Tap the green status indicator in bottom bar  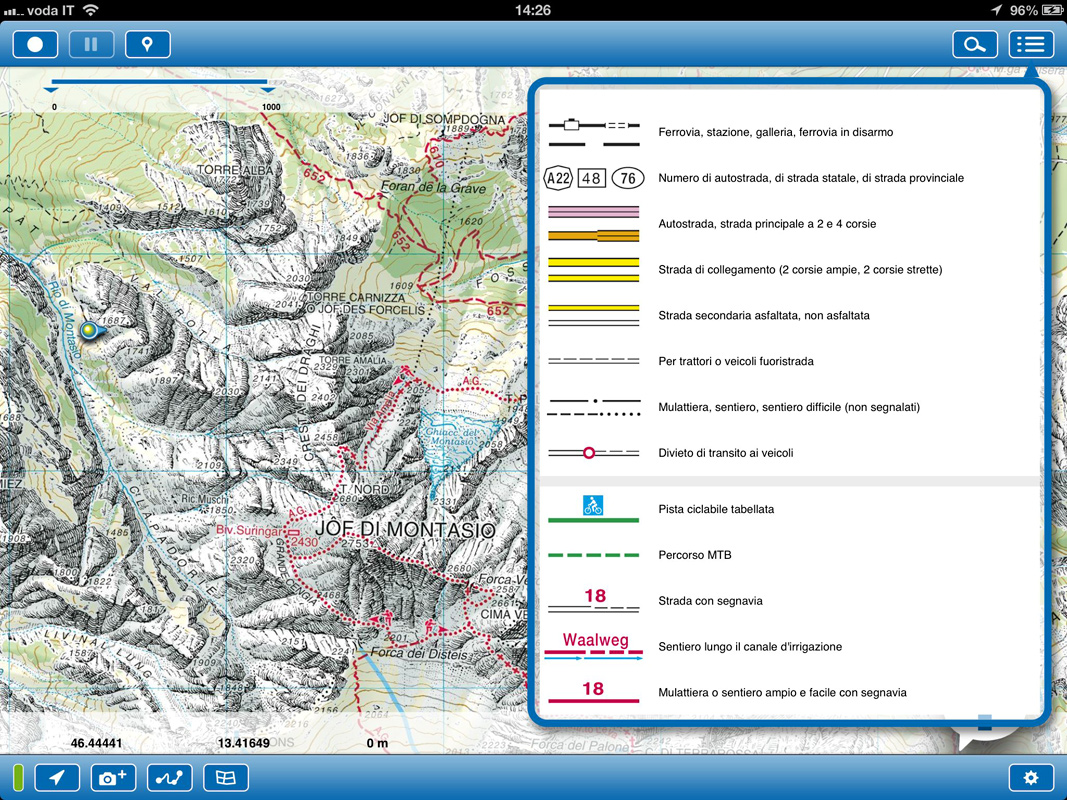pos(18,778)
